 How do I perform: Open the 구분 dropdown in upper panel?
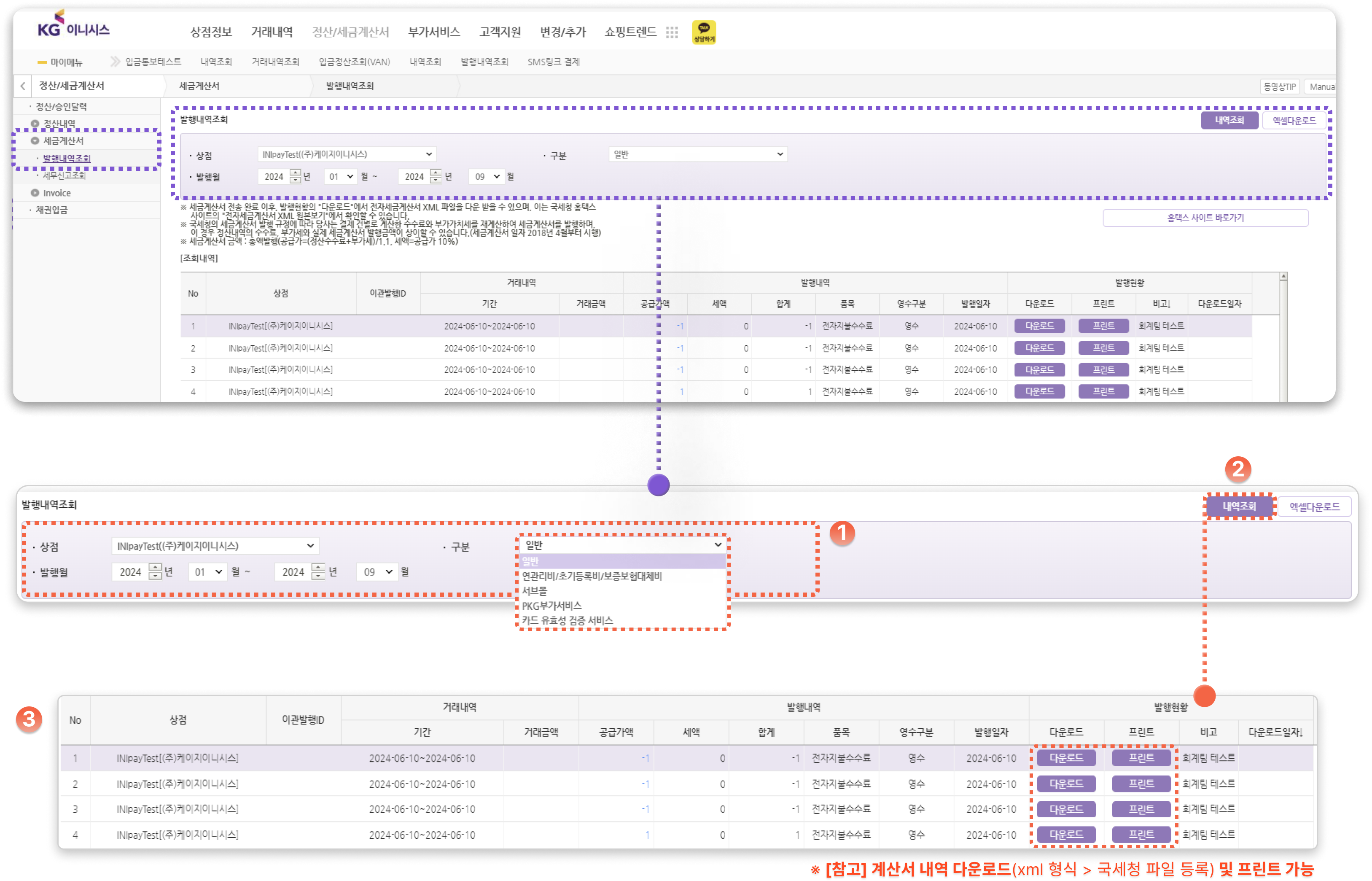tap(698, 154)
